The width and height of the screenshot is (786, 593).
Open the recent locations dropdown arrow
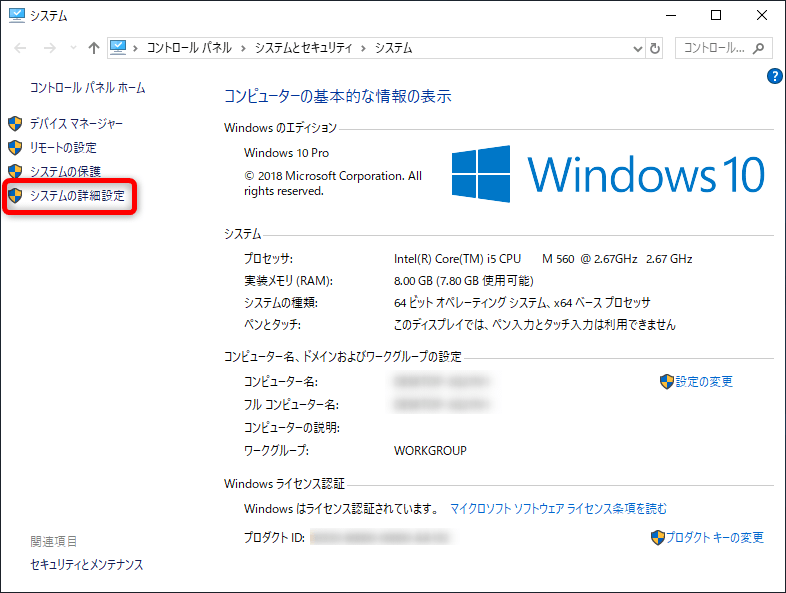click(x=73, y=48)
